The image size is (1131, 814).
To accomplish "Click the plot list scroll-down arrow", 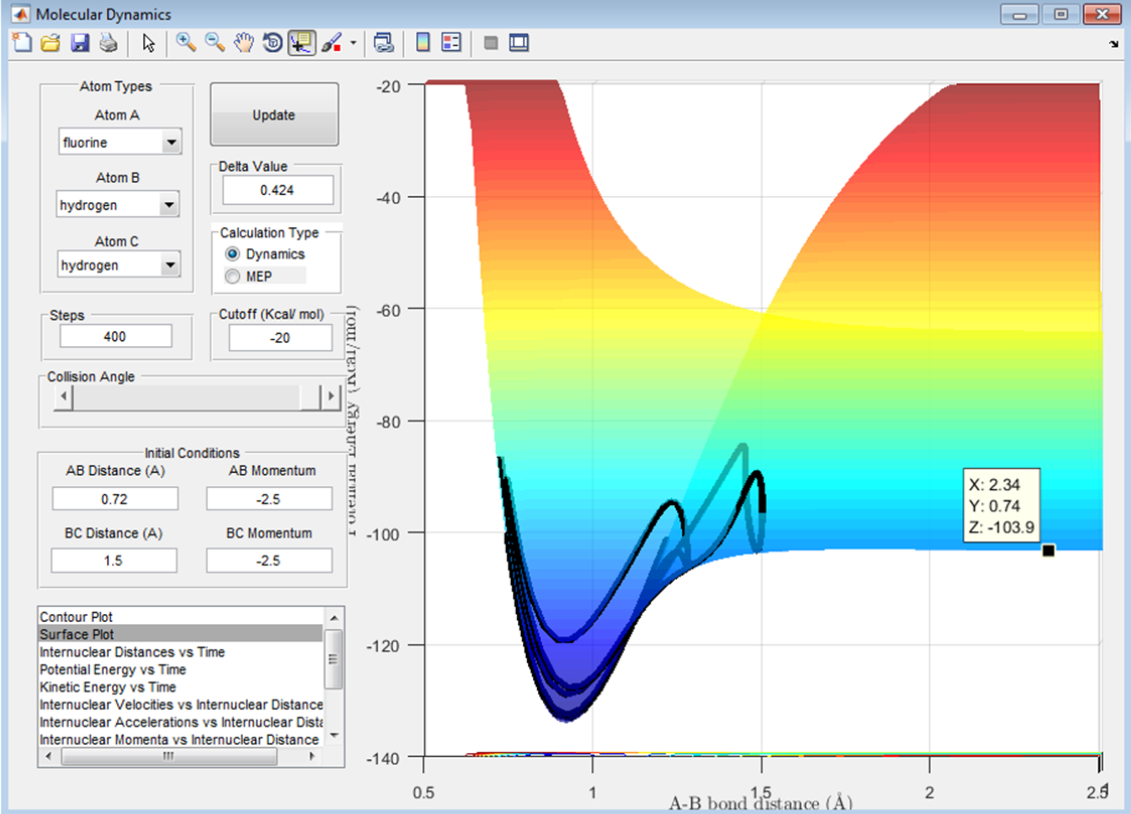I will point(333,736).
